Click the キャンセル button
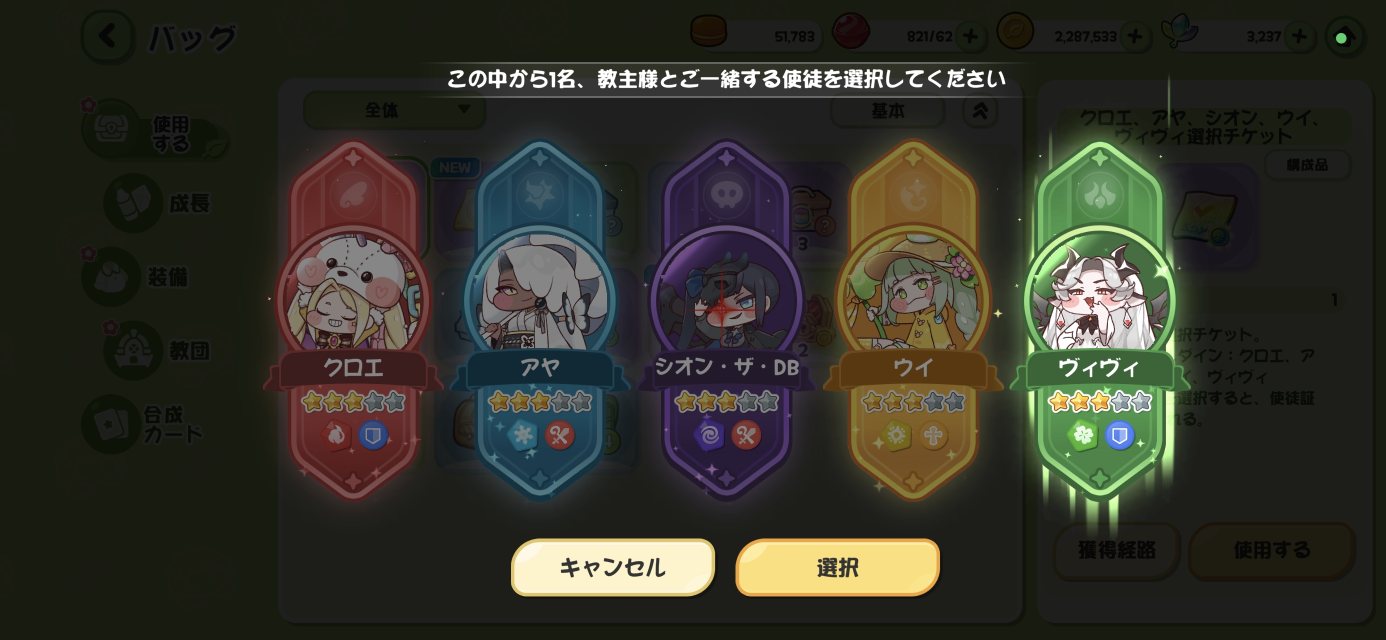1386x640 pixels. pos(613,568)
